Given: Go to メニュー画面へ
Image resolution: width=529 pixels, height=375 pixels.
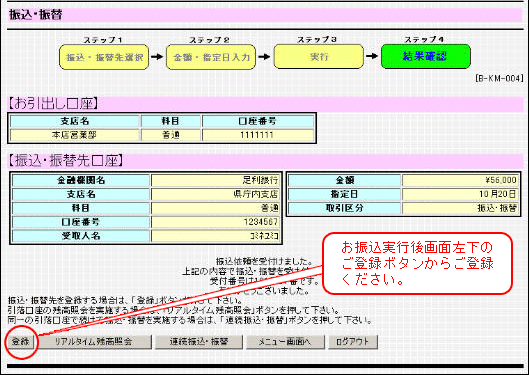Looking at the screenshot, I should tap(285, 342).
